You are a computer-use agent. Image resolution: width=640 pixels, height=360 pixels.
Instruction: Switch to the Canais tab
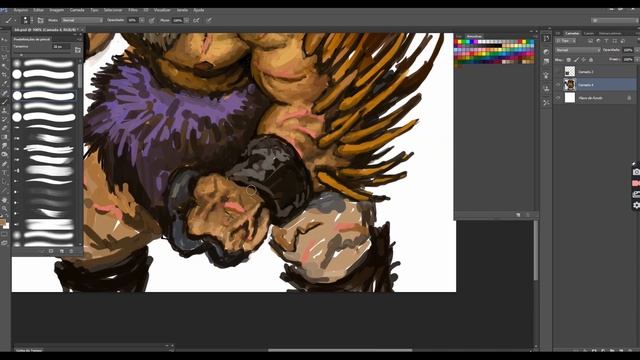coord(589,33)
